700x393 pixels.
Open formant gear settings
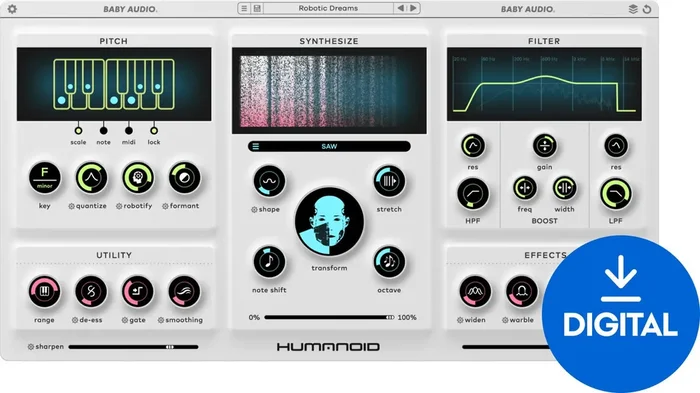[165, 206]
